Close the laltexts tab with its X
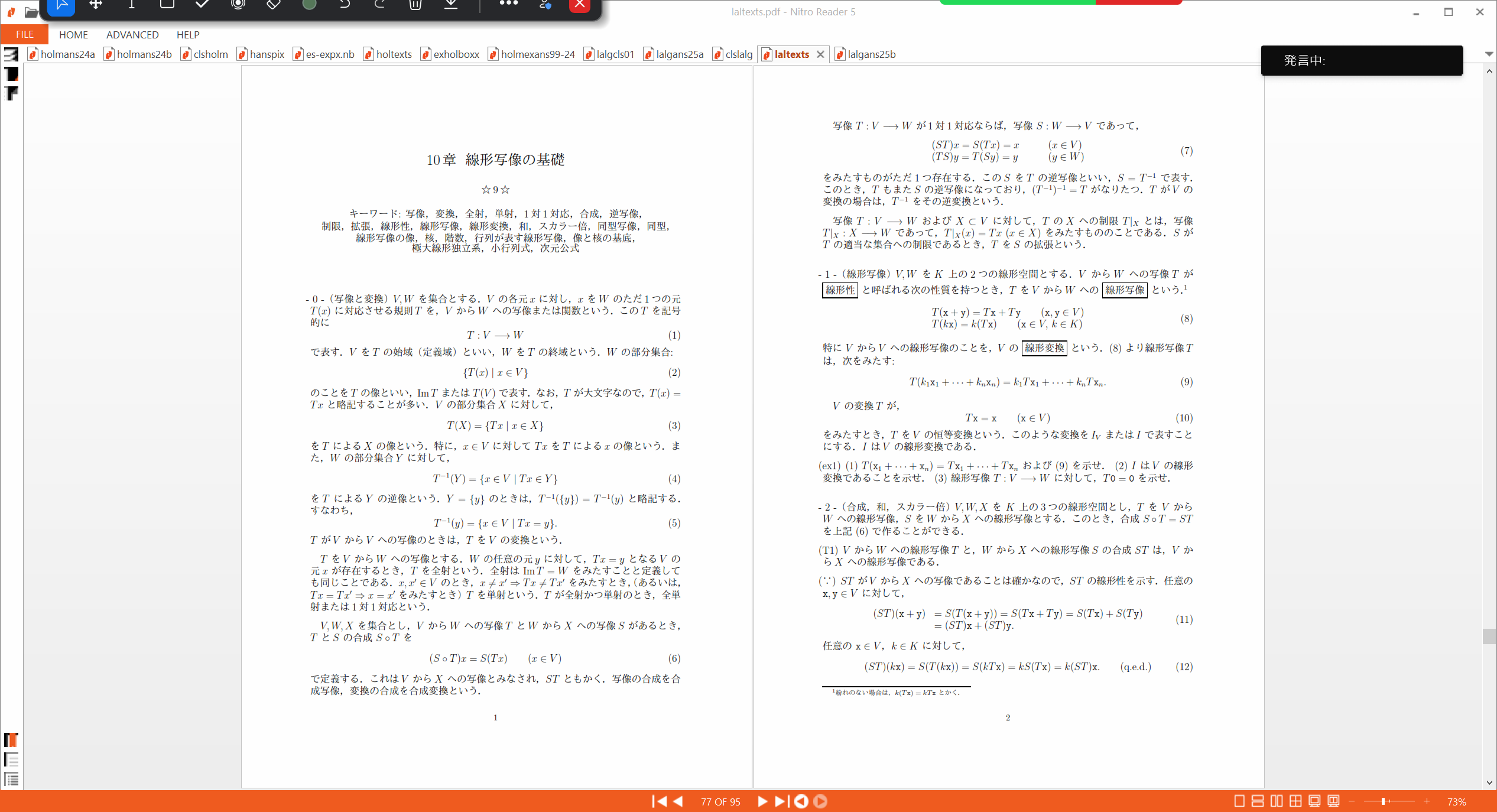Screen dimensions: 1497x812 (820, 54)
